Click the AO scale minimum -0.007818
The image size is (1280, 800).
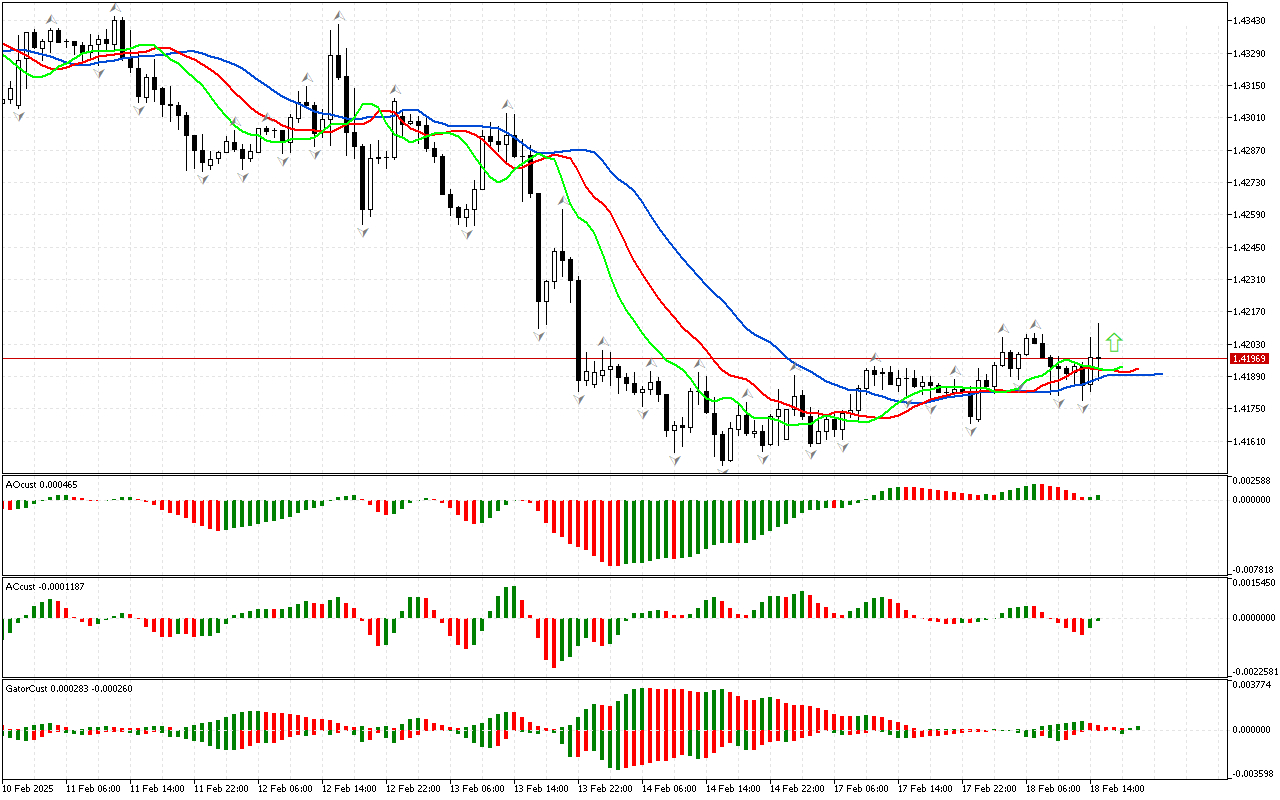click(x=1251, y=569)
